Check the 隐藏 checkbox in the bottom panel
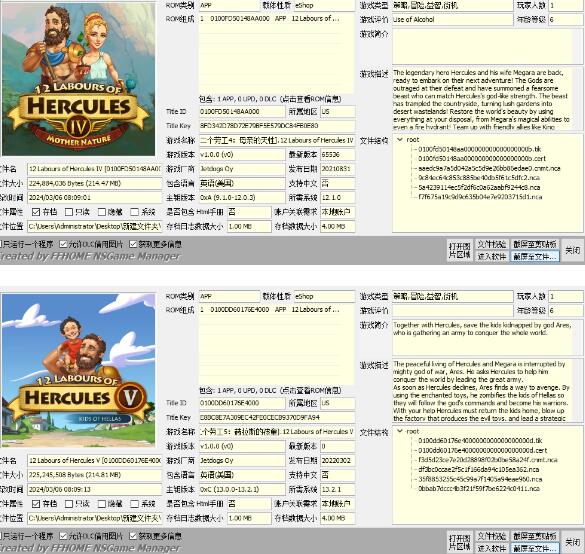Image resolution: width=585 pixels, height=554 pixels. pyautogui.click(x=101, y=504)
